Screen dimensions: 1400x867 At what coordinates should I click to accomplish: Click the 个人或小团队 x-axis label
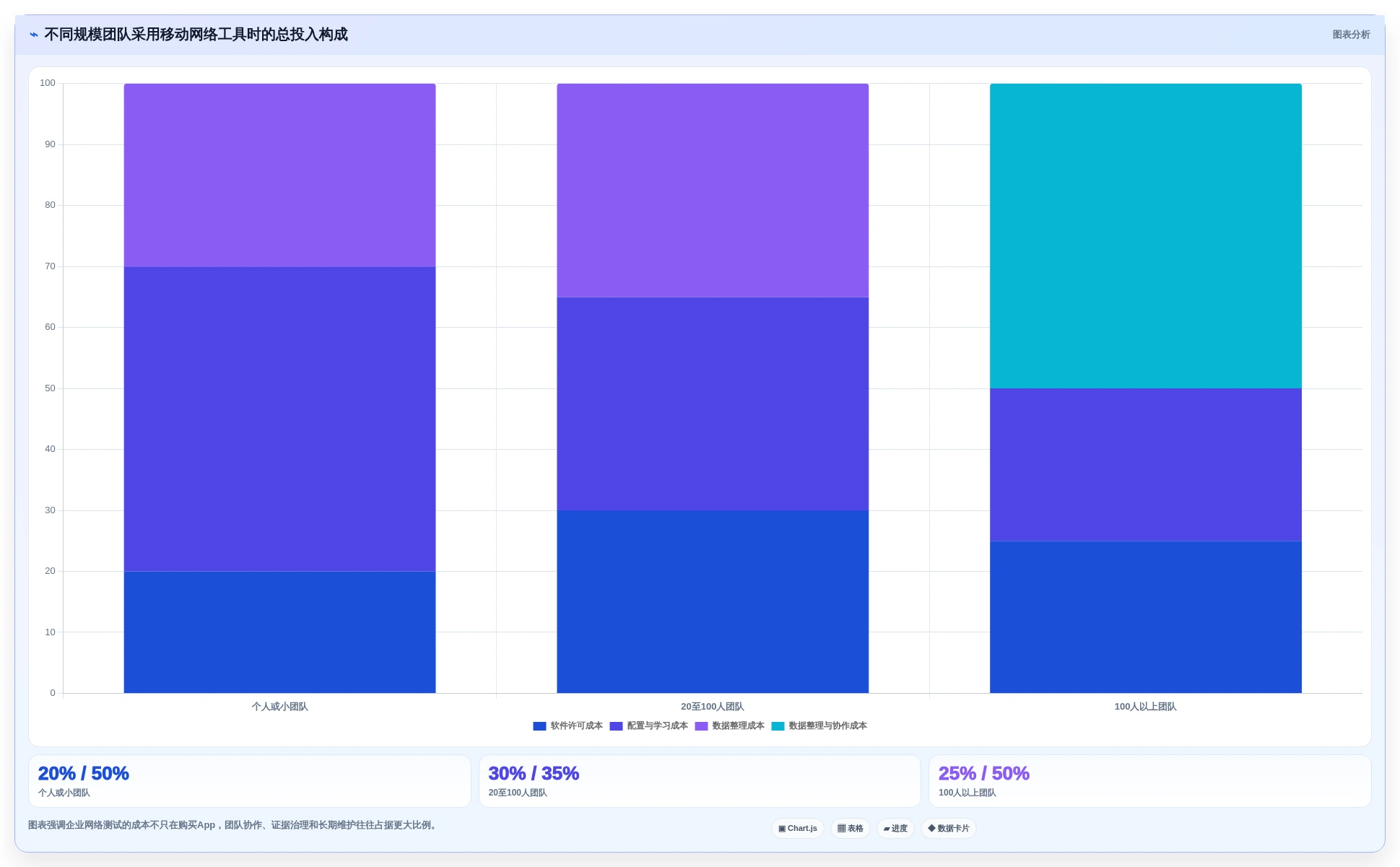click(x=280, y=707)
